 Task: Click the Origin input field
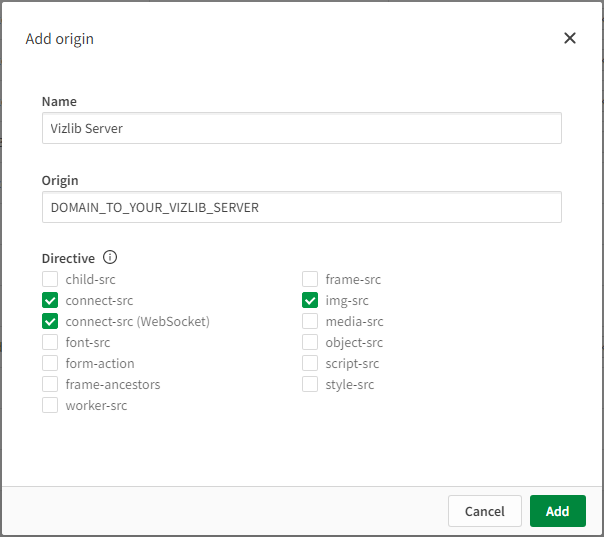302,207
